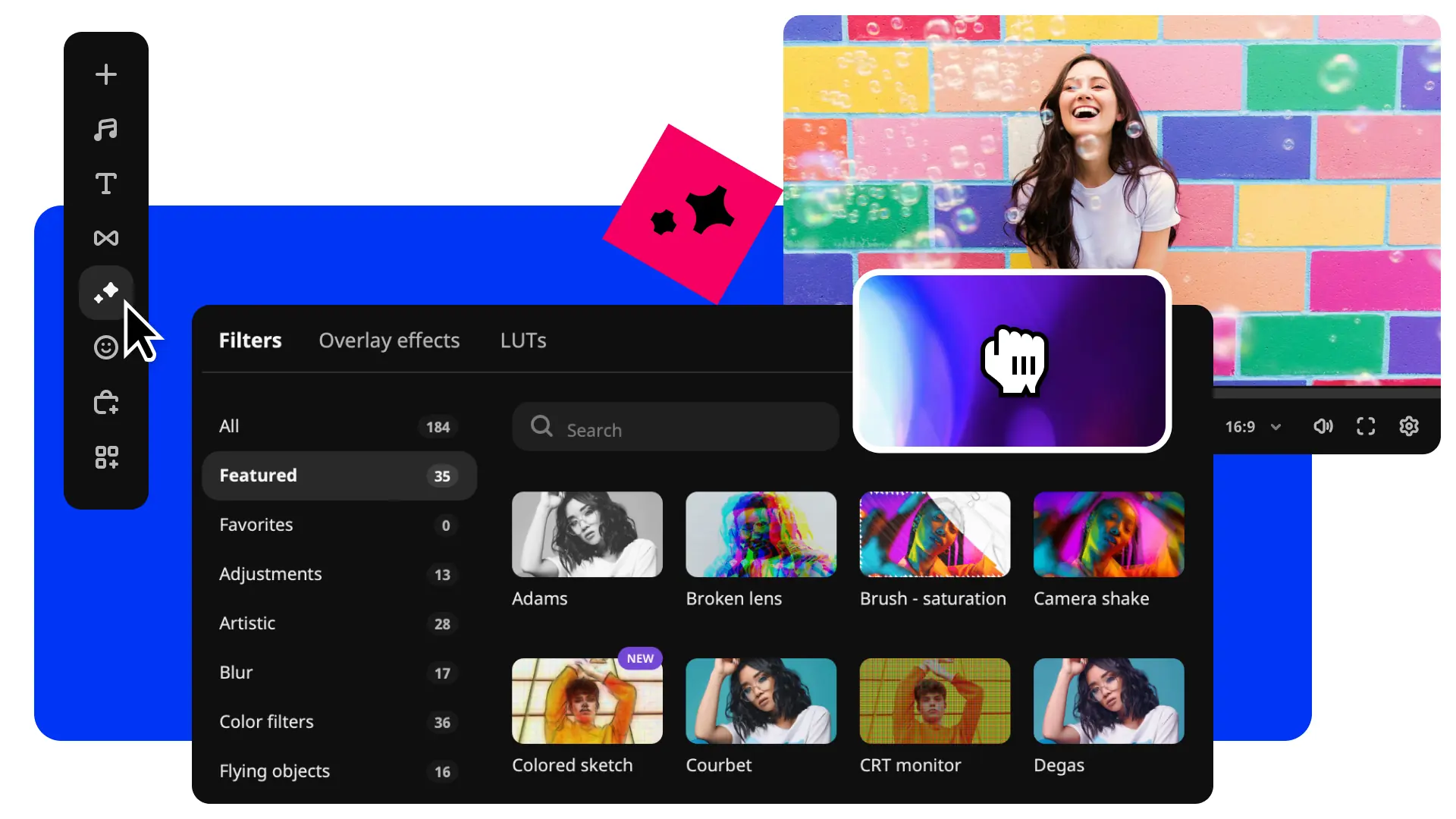Click the CRT monitor label
This screenshot has height=819, width=1456.
pyautogui.click(x=910, y=765)
